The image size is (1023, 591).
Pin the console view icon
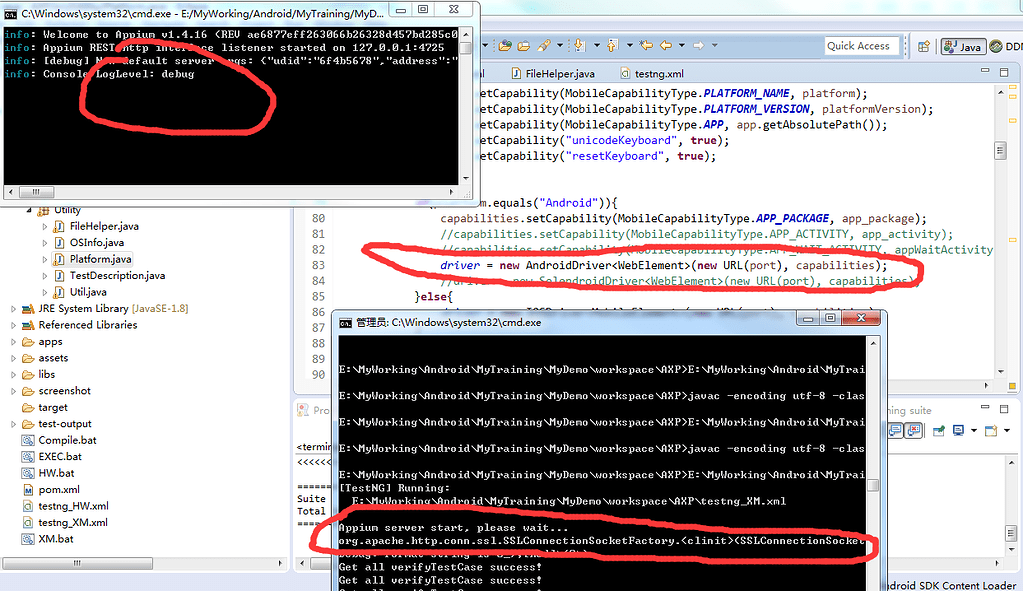(x=939, y=431)
